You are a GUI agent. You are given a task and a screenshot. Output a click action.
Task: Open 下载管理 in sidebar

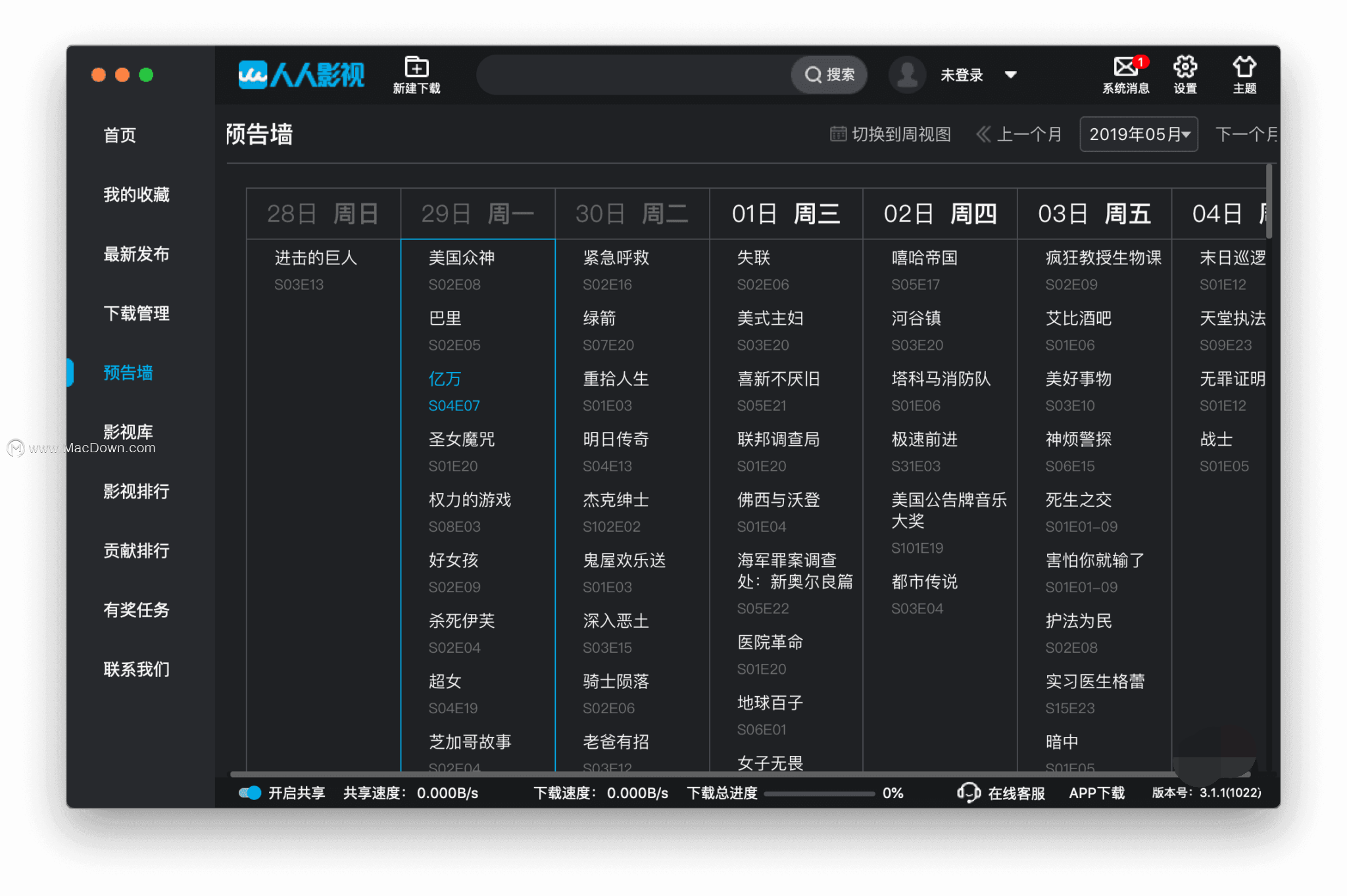(136, 313)
